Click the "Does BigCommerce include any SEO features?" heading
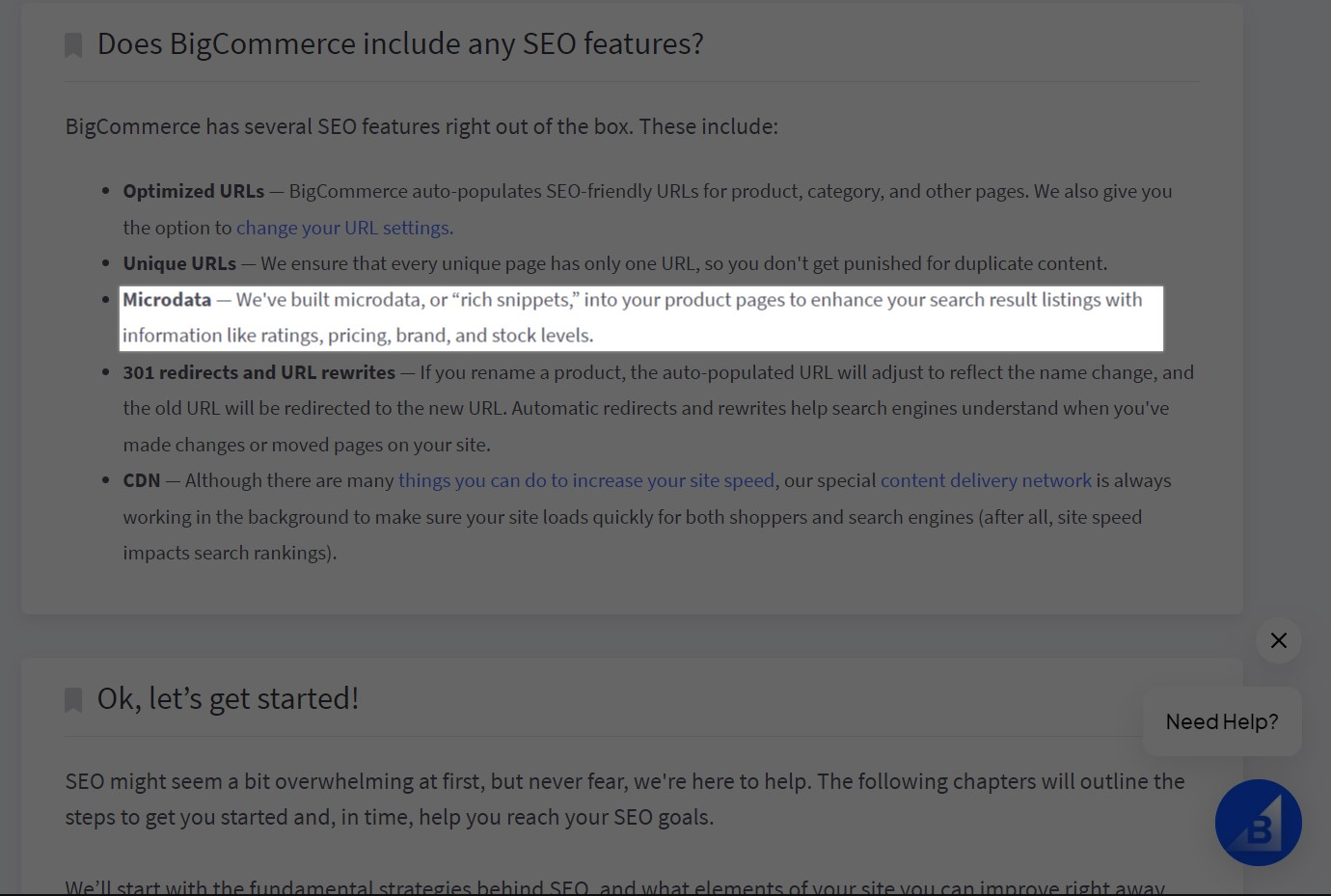Viewport: 1331px width, 896px height. (x=400, y=44)
